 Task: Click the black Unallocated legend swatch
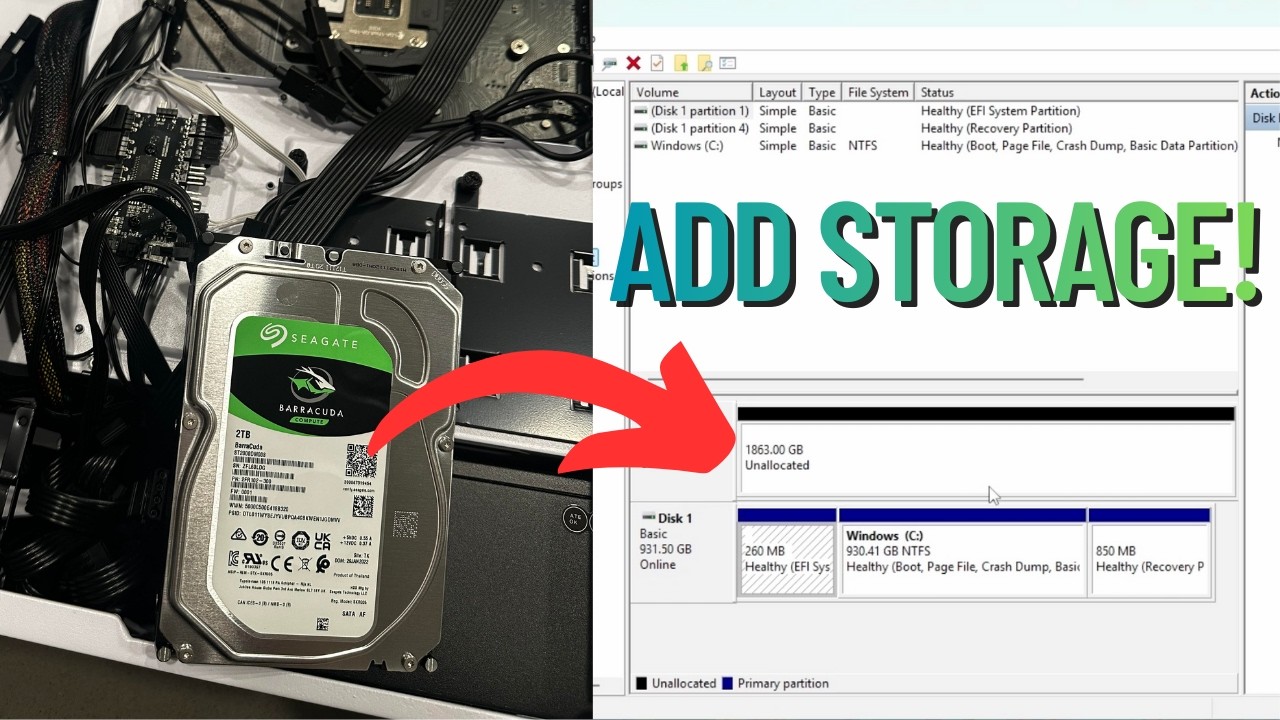point(641,684)
